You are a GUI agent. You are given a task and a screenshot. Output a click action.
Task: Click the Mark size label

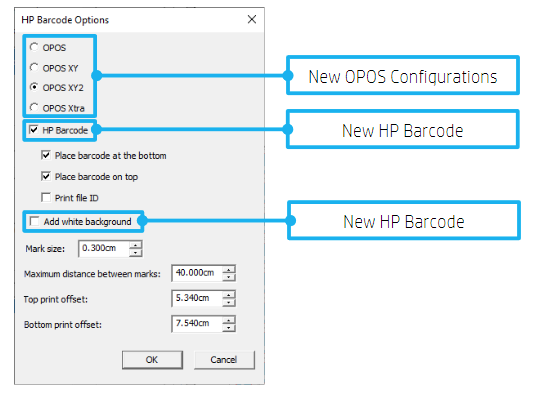(x=45, y=249)
